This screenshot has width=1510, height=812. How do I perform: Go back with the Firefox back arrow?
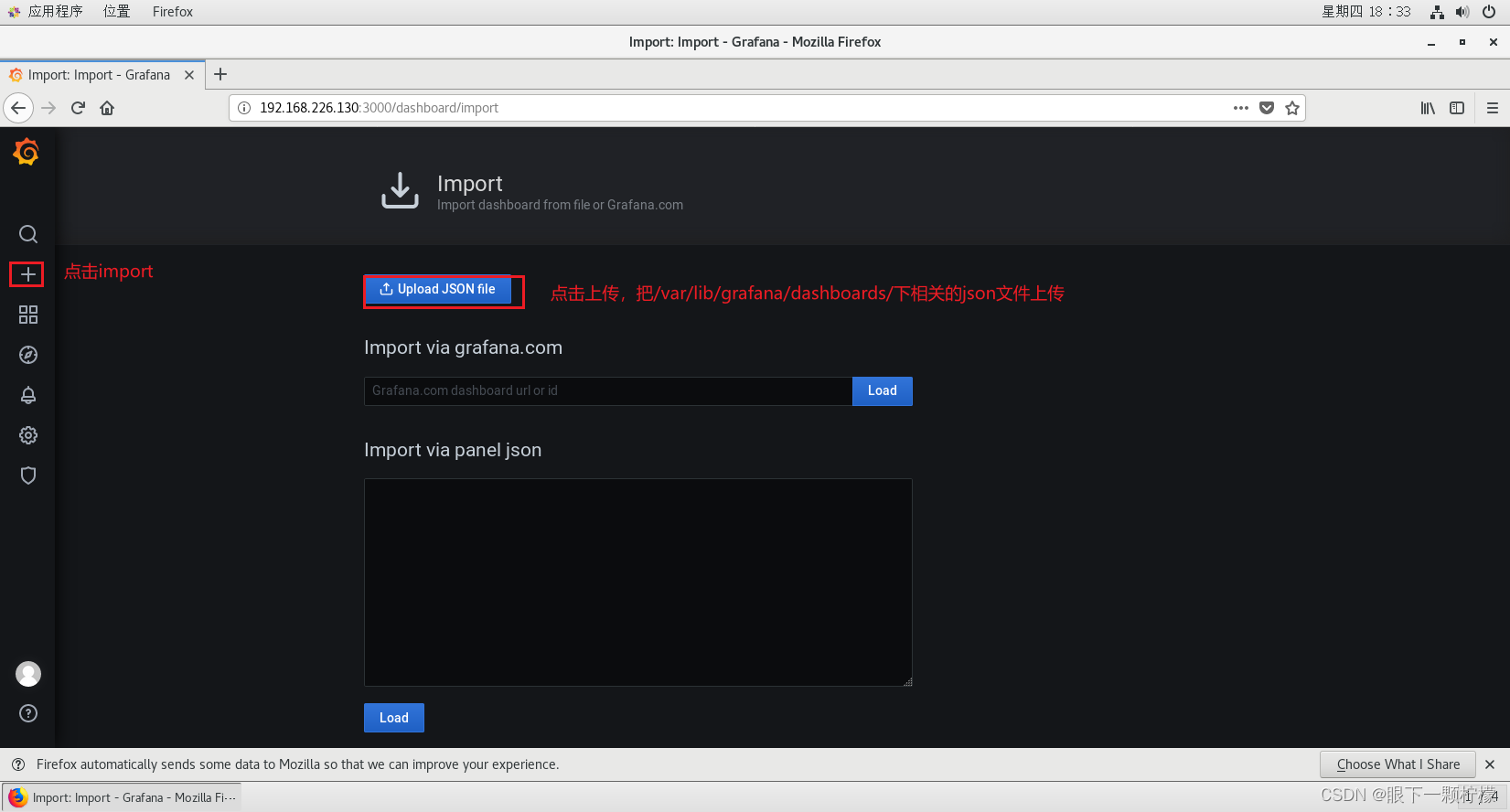point(18,108)
